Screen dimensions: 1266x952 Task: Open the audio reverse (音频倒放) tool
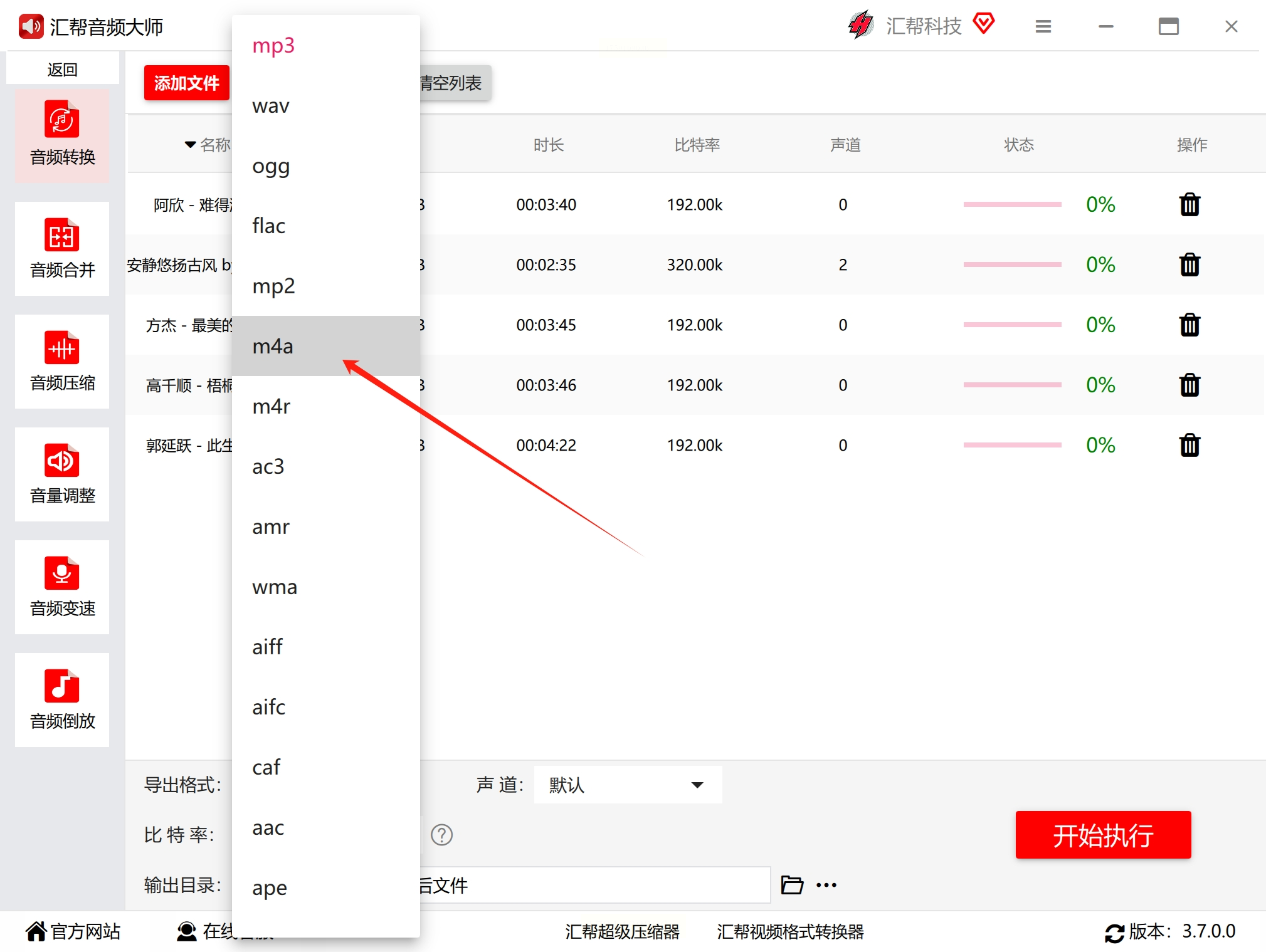point(62,700)
